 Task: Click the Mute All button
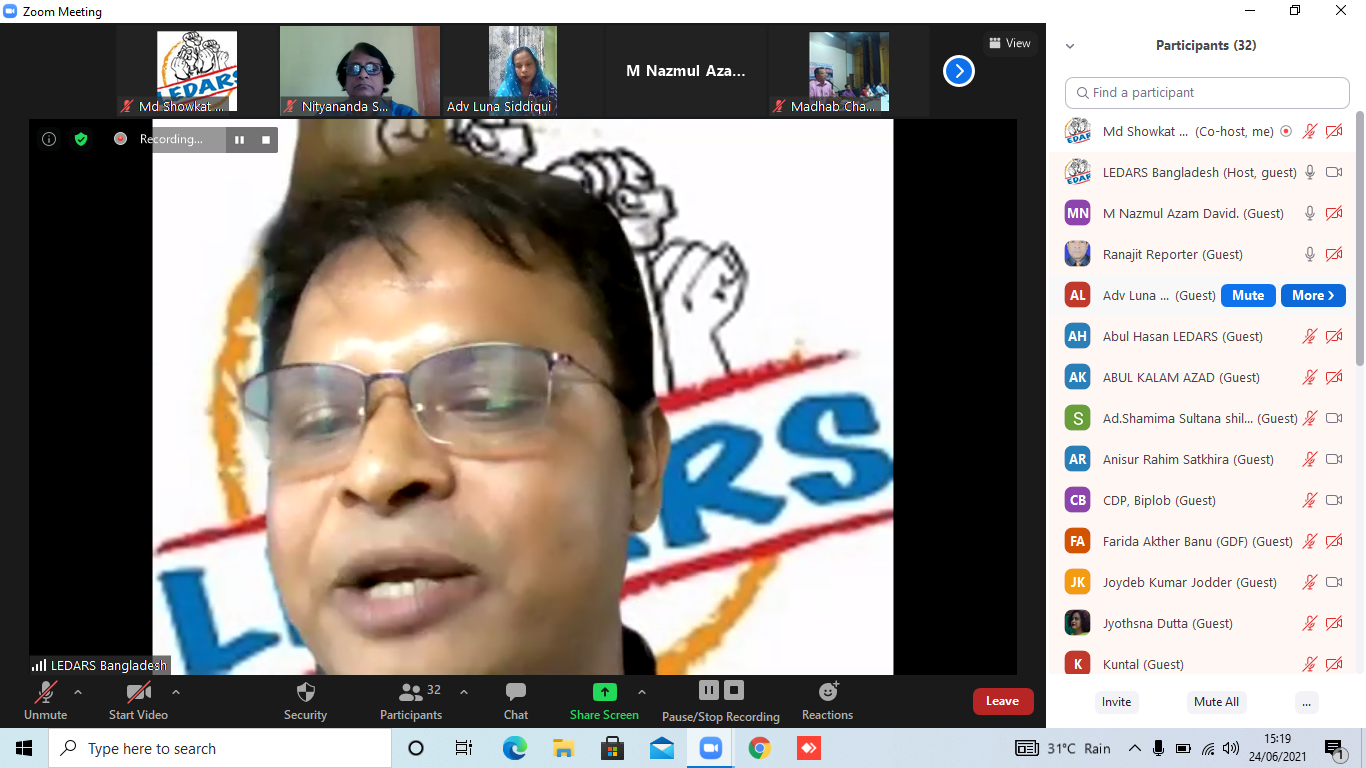1216,702
